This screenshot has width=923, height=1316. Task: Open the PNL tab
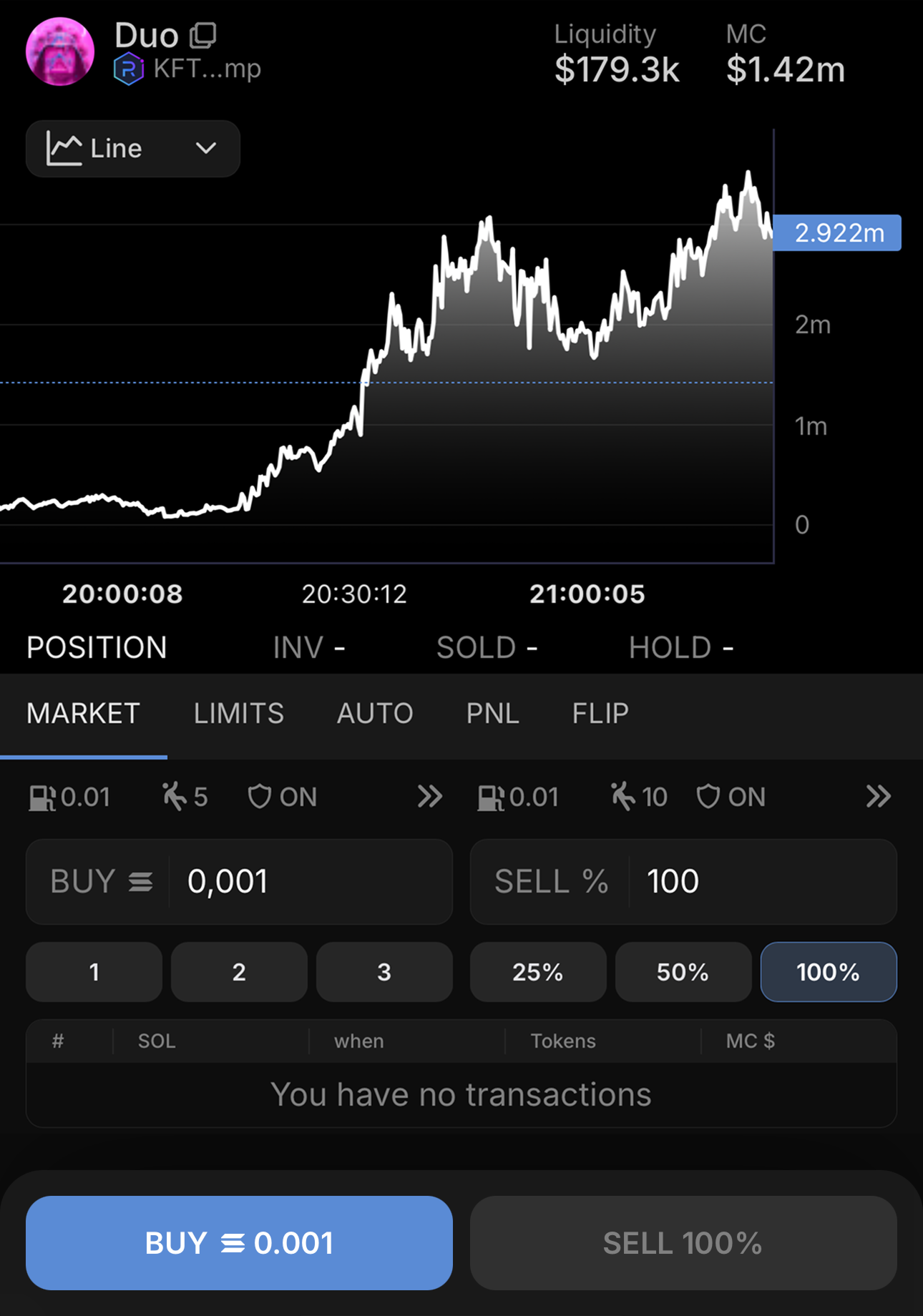tap(492, 714)
